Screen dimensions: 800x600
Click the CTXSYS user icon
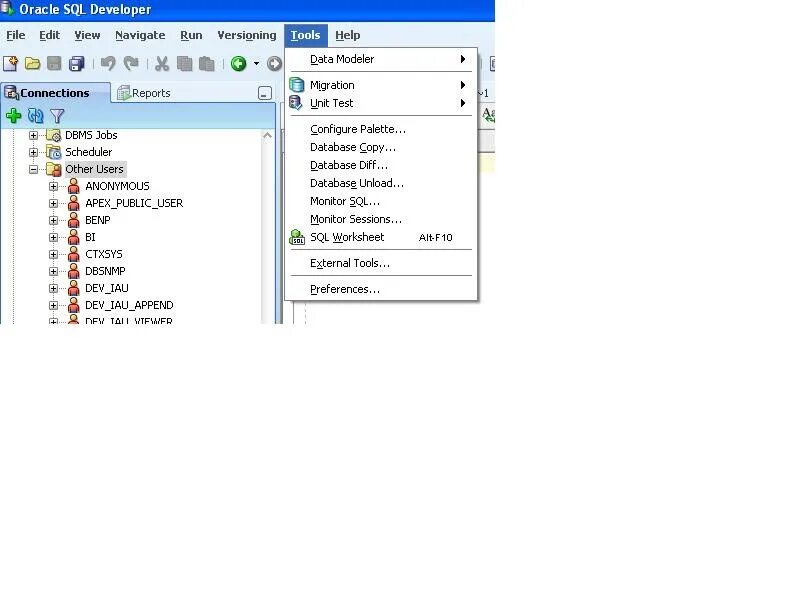[x=73, y=254]
